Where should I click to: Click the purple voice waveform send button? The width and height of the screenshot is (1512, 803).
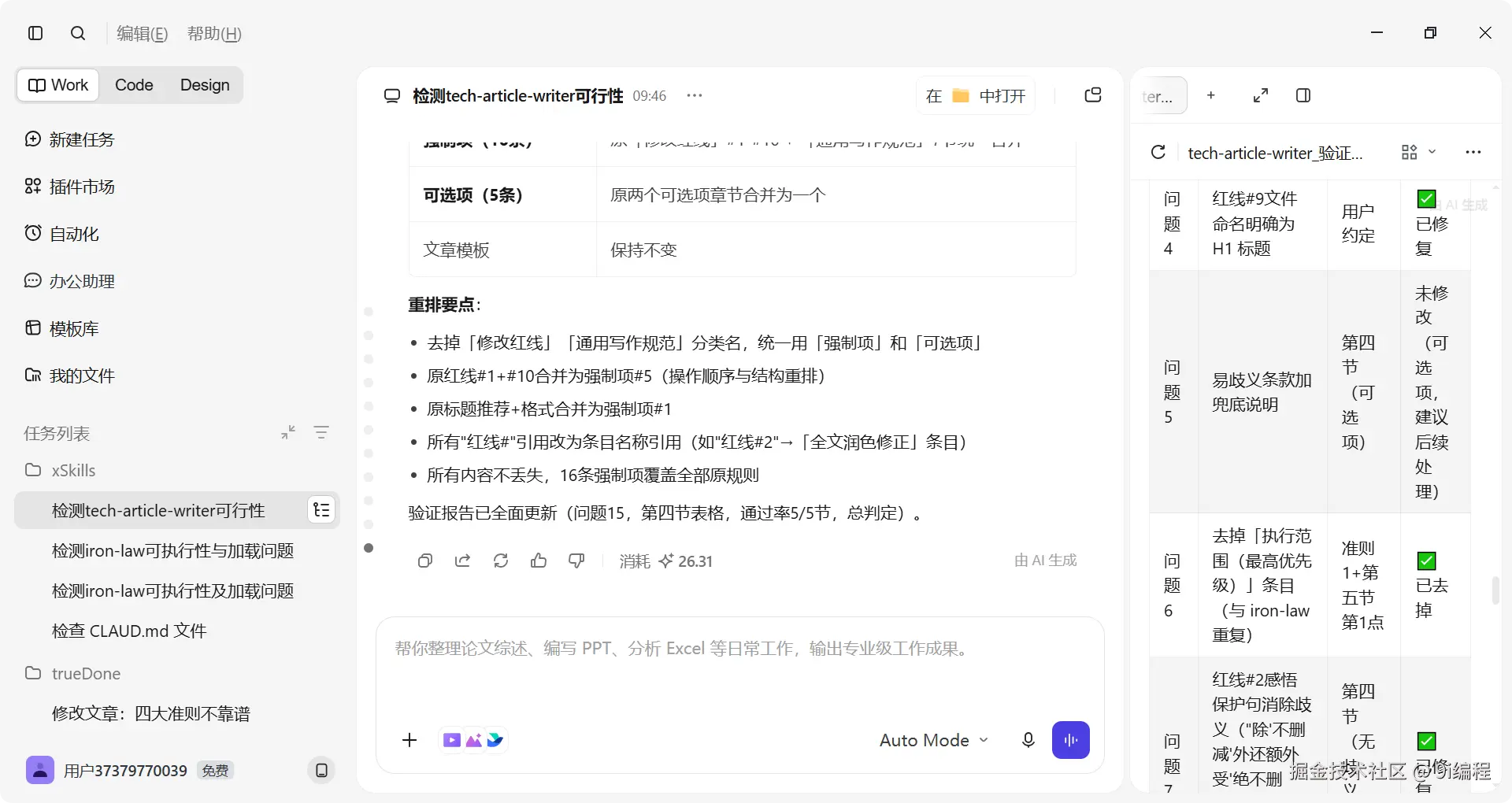point(1071,740)
